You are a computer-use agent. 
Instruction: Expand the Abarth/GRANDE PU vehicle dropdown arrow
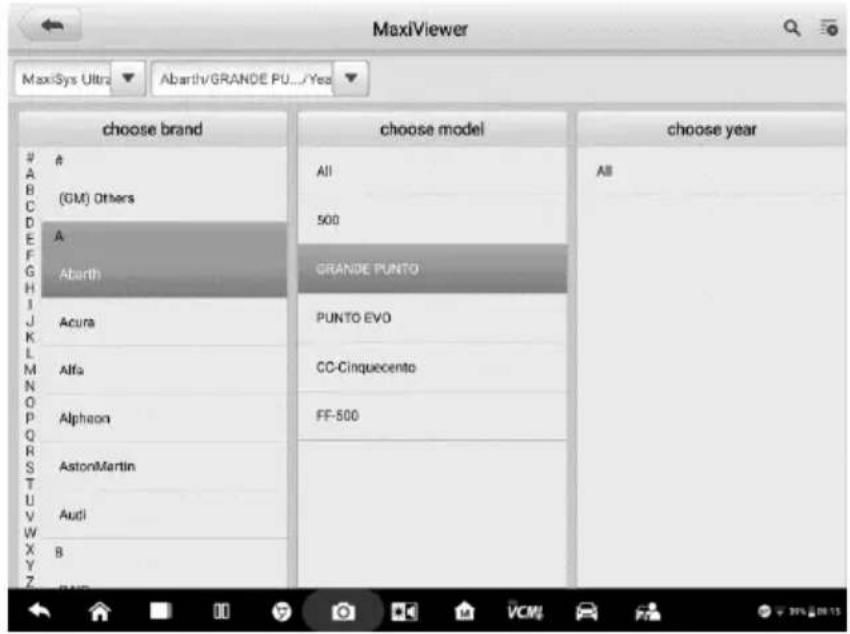tap(351, 79)
